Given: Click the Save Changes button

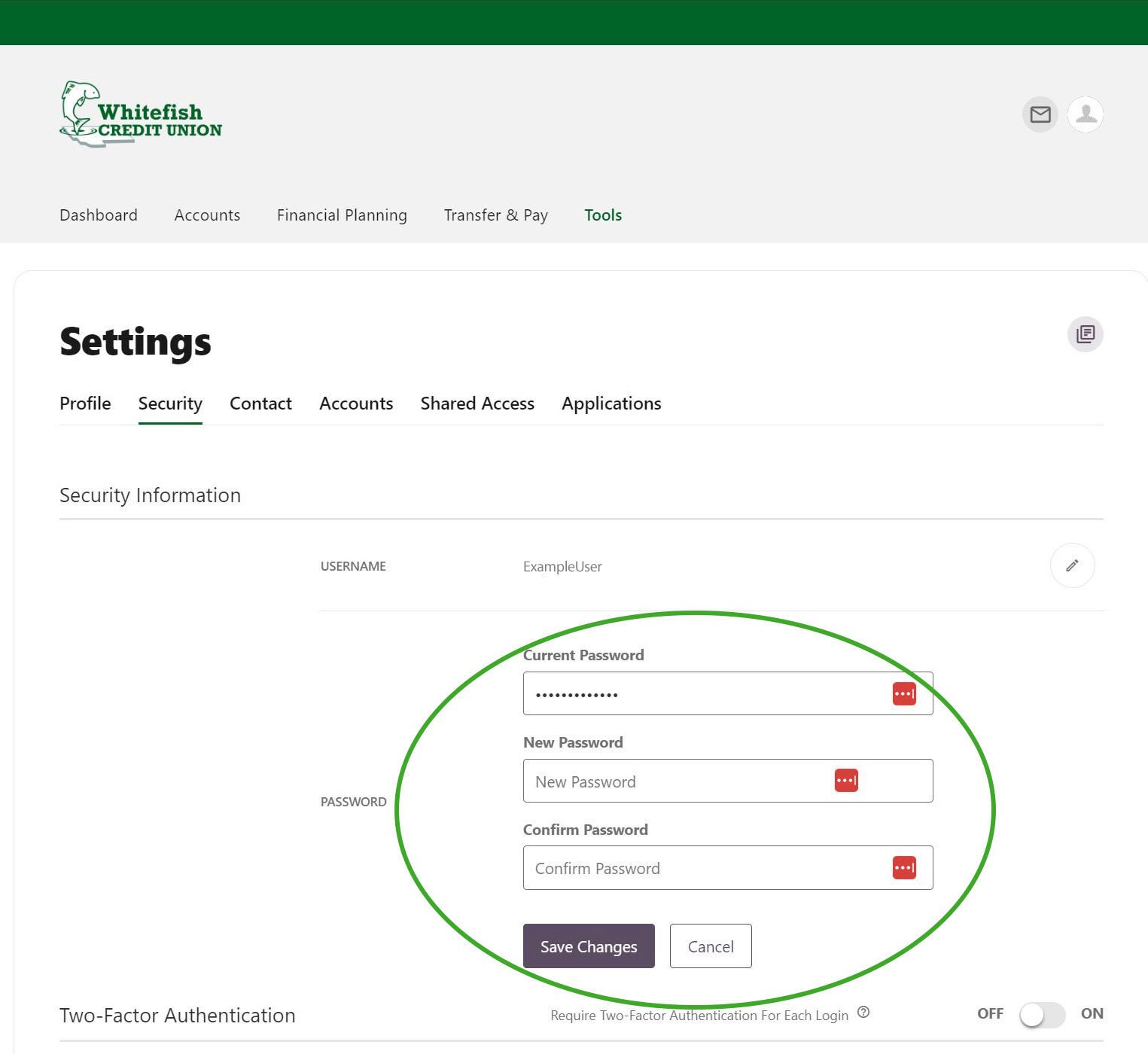Looking at the screenshot, I should click(588, 946).
